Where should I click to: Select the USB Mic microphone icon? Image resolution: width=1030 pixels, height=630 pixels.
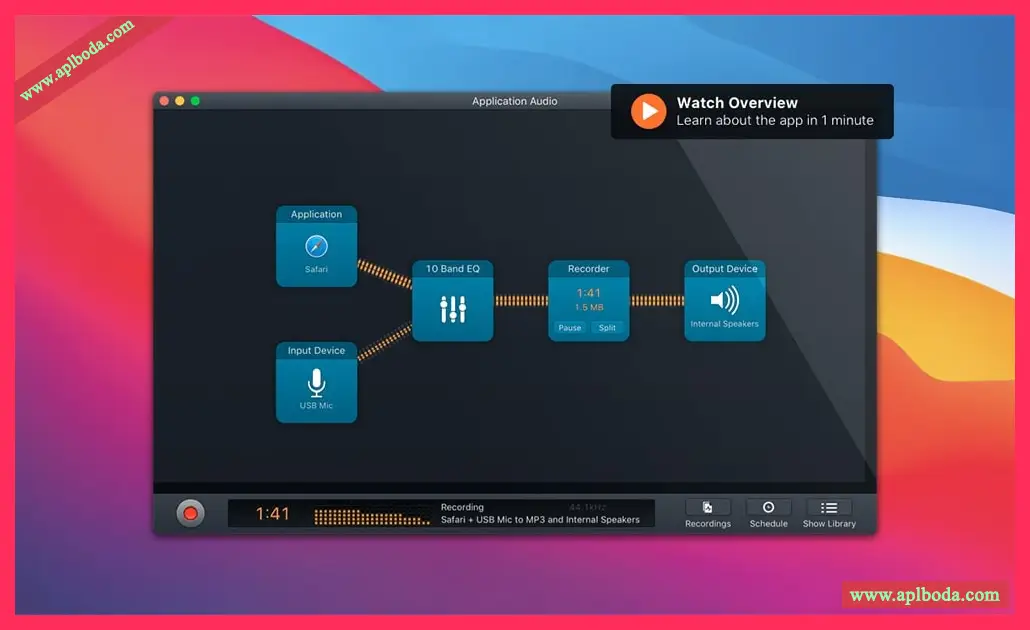coord(316,382)
